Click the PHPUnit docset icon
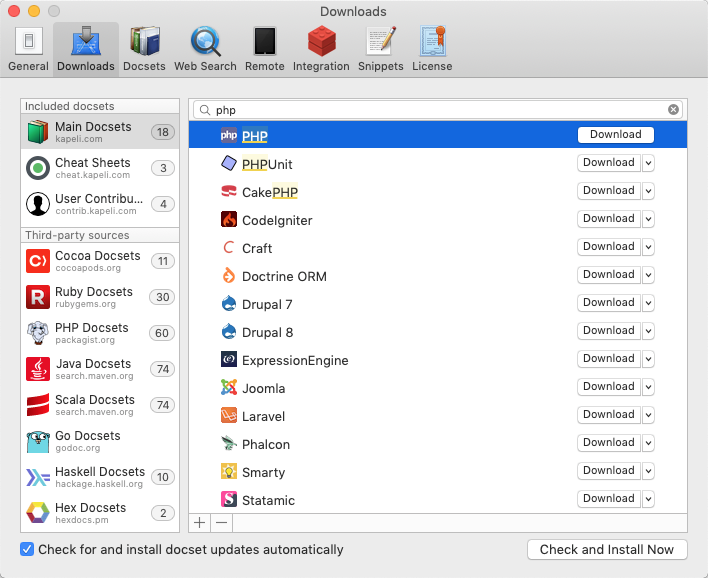 229,163
